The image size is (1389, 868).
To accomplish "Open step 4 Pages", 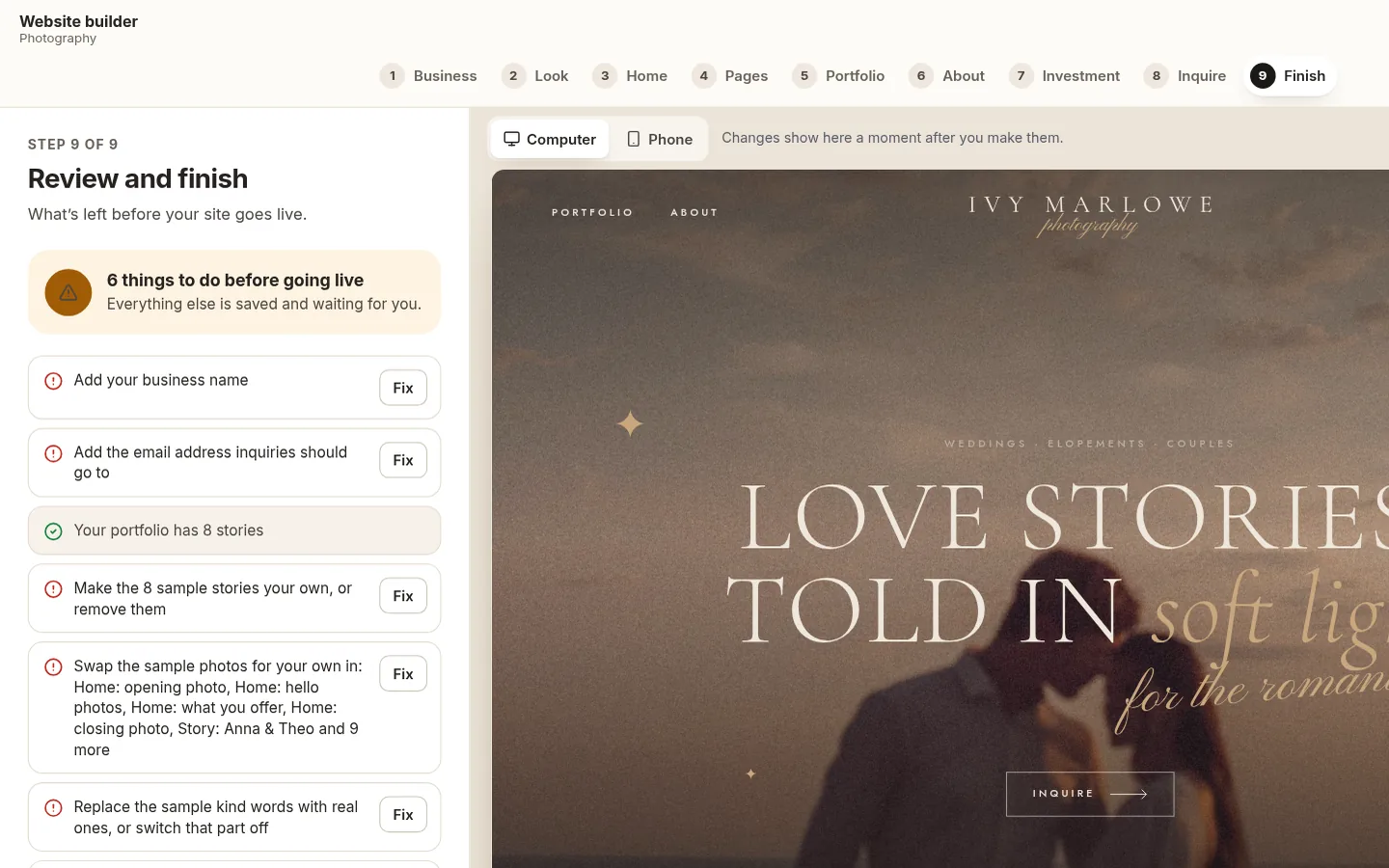I will [730, 76].
